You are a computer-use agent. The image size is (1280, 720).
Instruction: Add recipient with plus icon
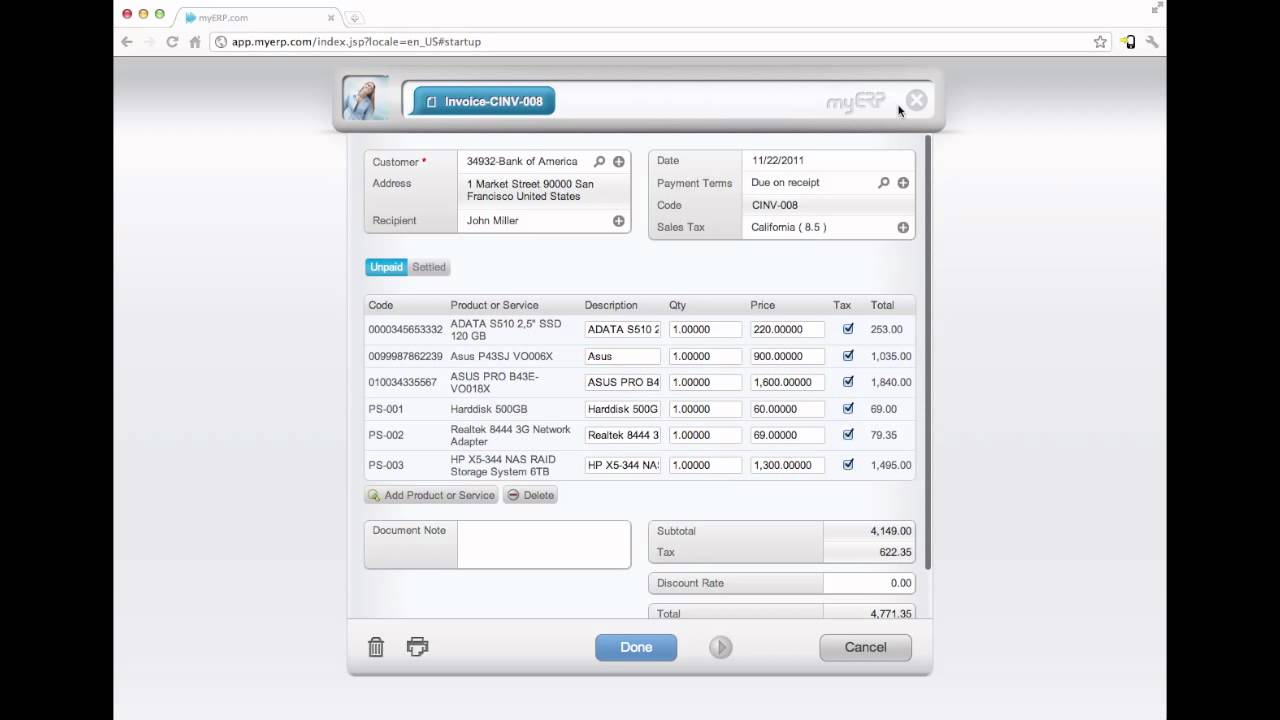(619, 221)
